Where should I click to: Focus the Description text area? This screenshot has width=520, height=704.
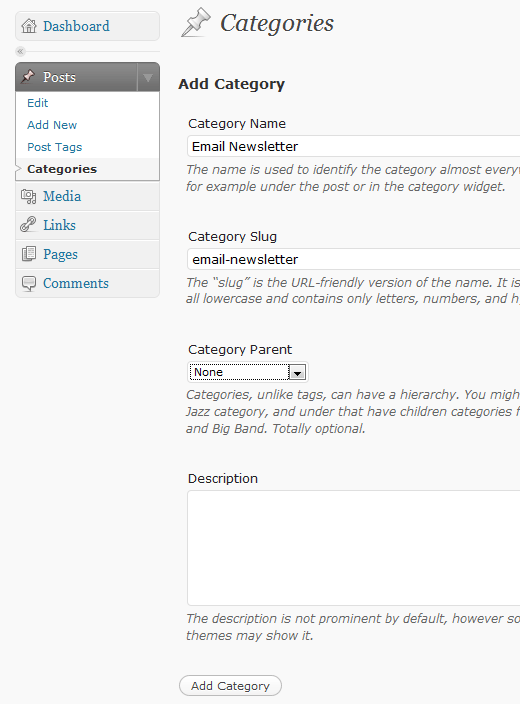[353, 548]
